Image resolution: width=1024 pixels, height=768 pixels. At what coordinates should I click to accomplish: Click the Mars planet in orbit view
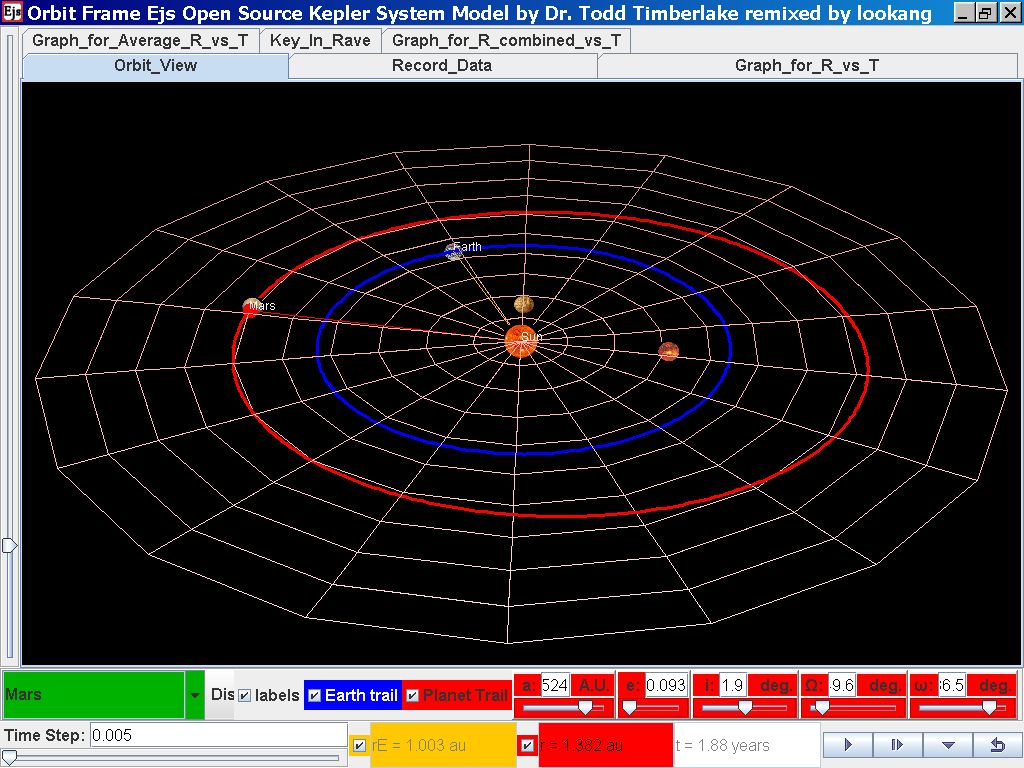point(251,307)
